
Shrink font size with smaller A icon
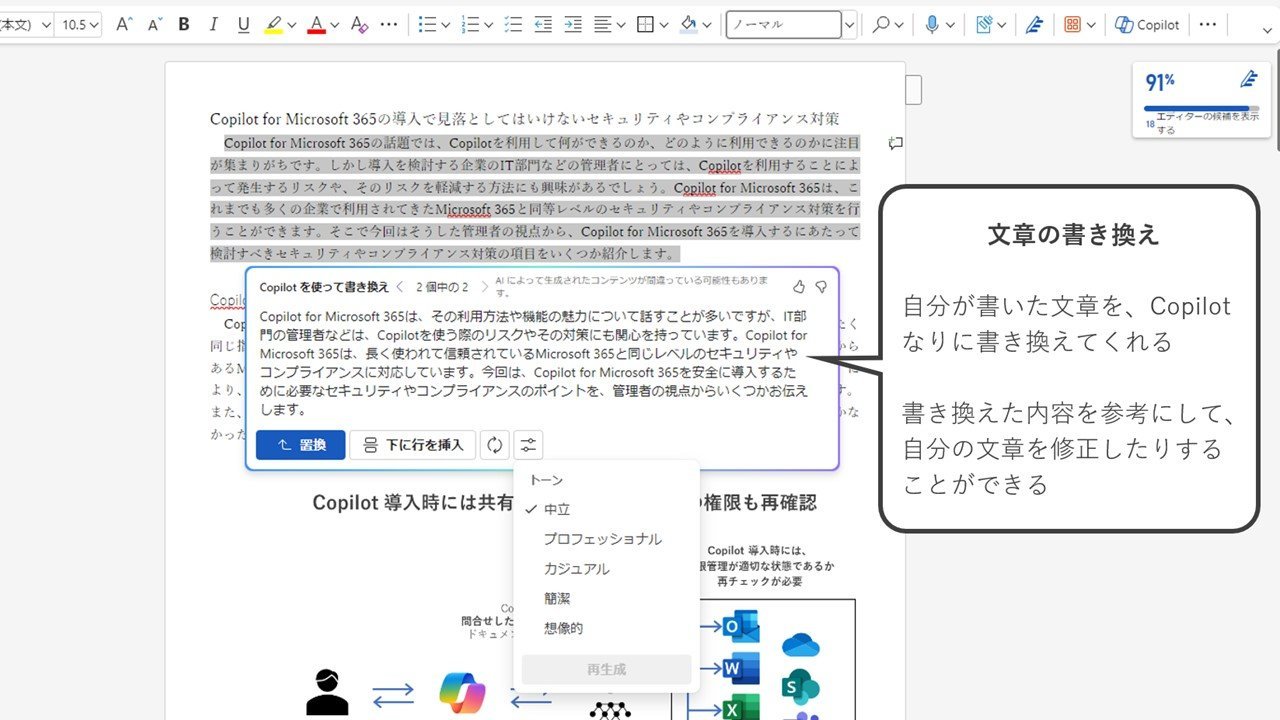[154, 24]
